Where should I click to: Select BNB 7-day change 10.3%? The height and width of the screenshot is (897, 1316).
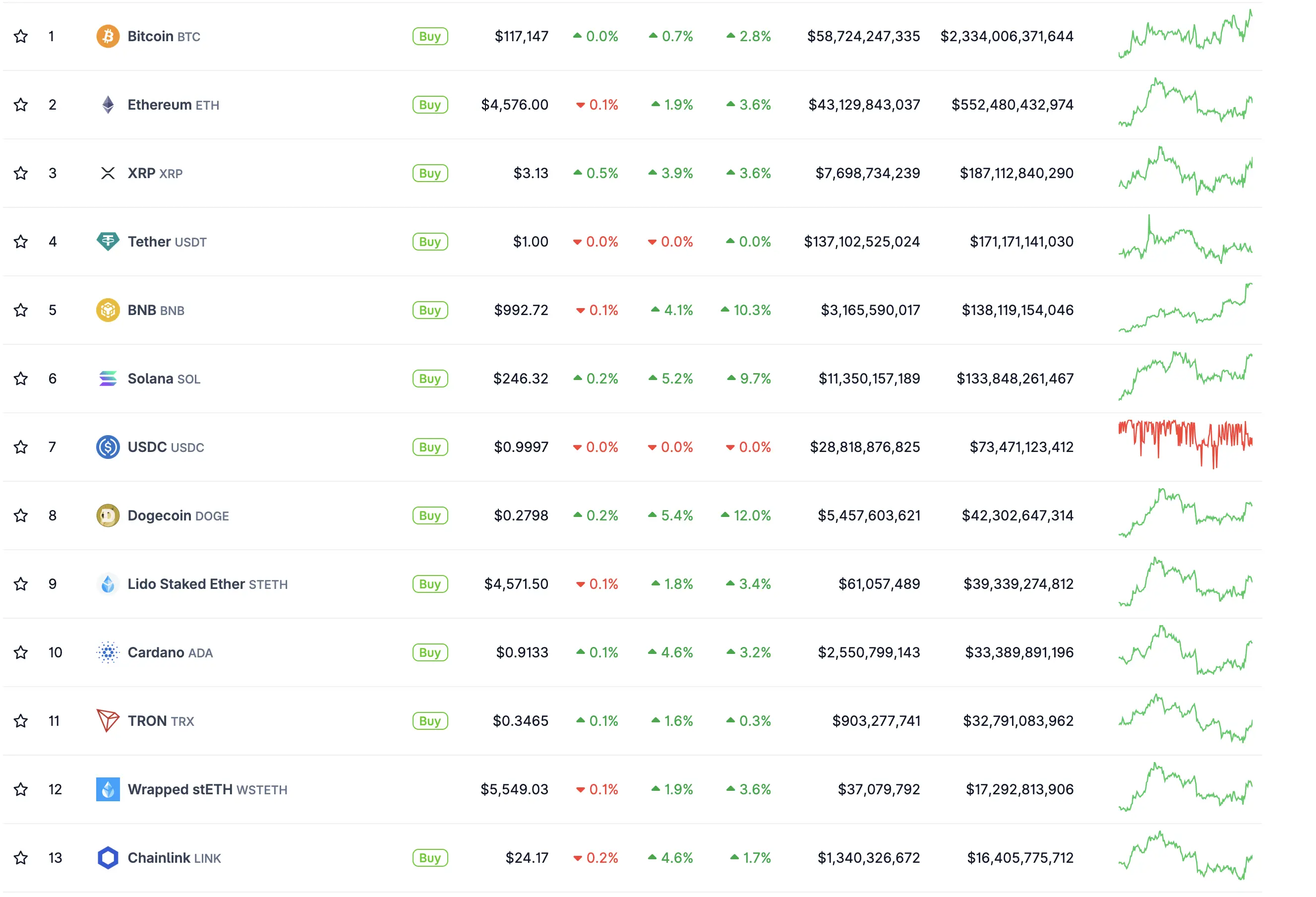[x=746, y=311]
